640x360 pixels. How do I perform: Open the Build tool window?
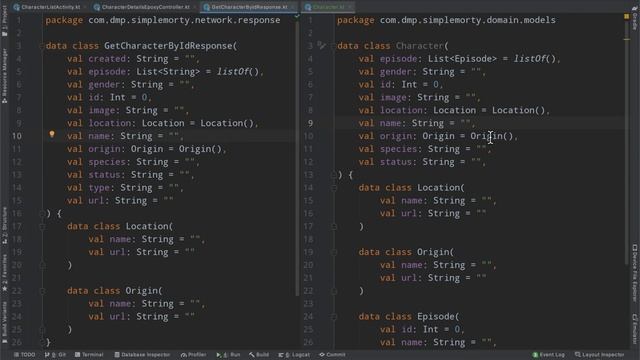tap(259, 355)
